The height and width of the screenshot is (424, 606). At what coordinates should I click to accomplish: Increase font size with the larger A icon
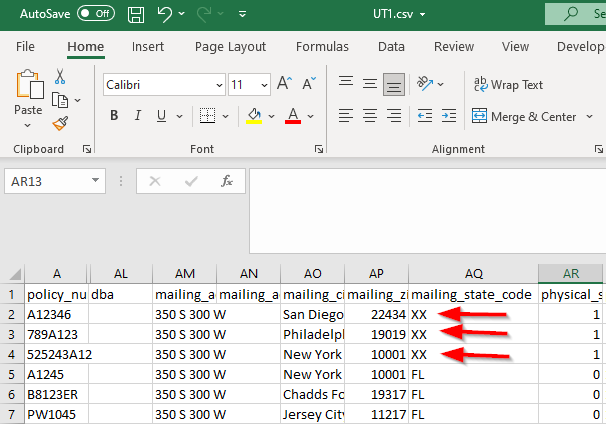[284, 84]
